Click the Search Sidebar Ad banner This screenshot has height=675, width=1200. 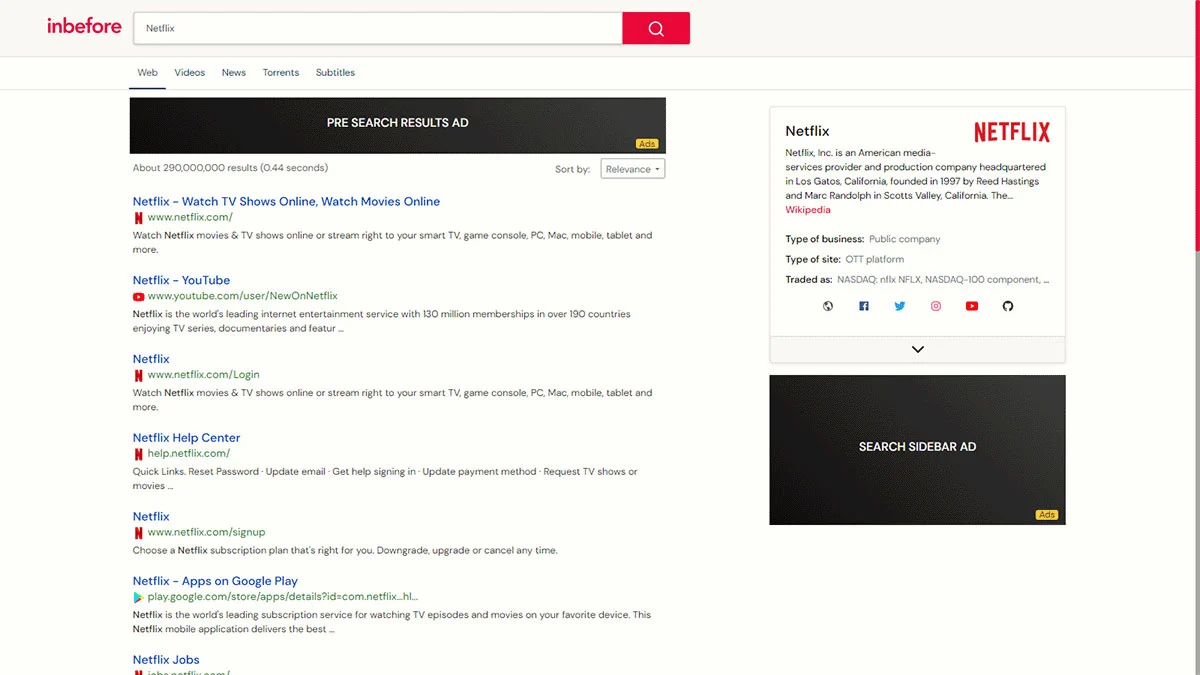coord(918,450)
